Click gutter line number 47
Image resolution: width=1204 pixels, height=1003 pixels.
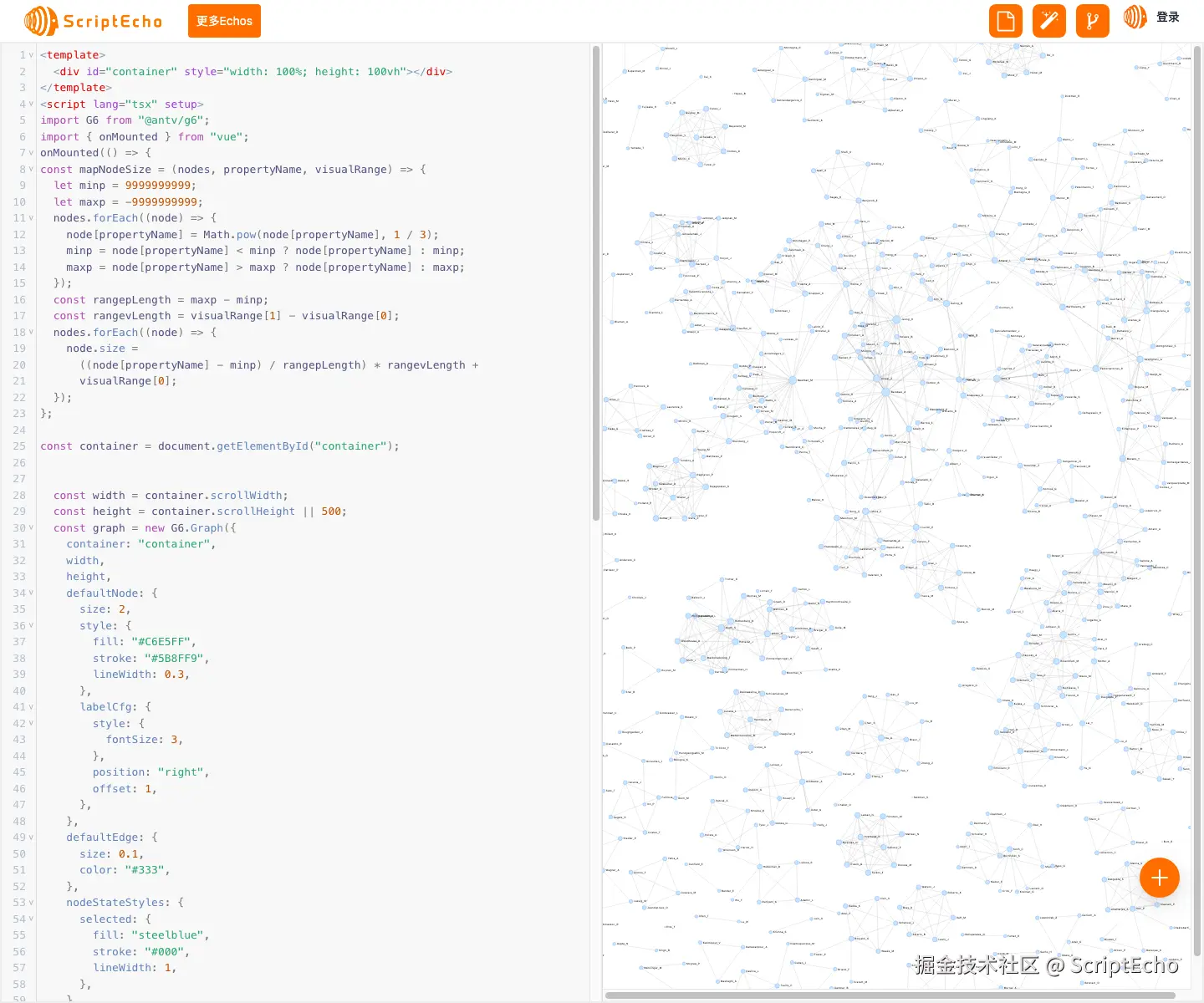click(19, 805)
